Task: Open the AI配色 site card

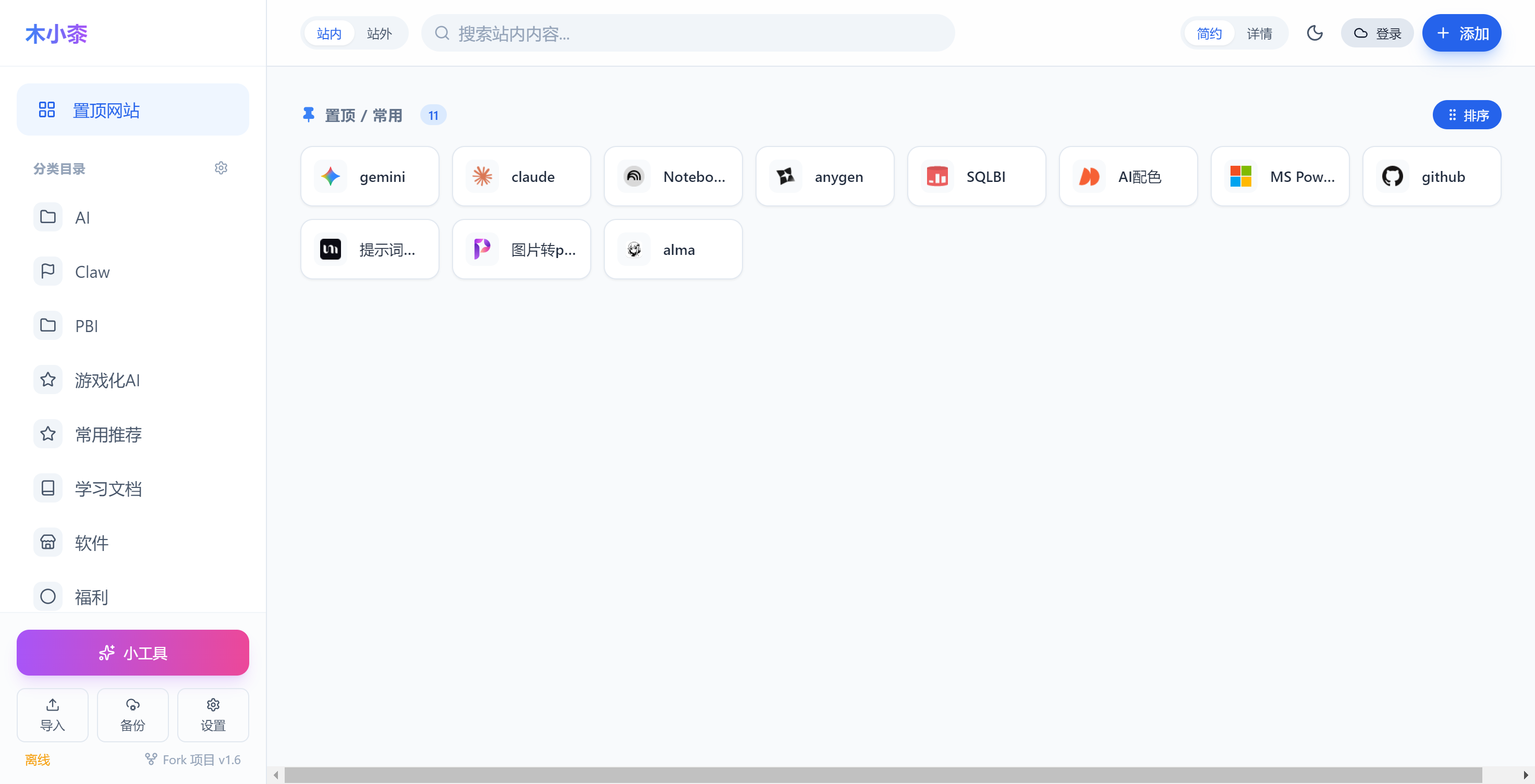Action: click(1128, 176)
